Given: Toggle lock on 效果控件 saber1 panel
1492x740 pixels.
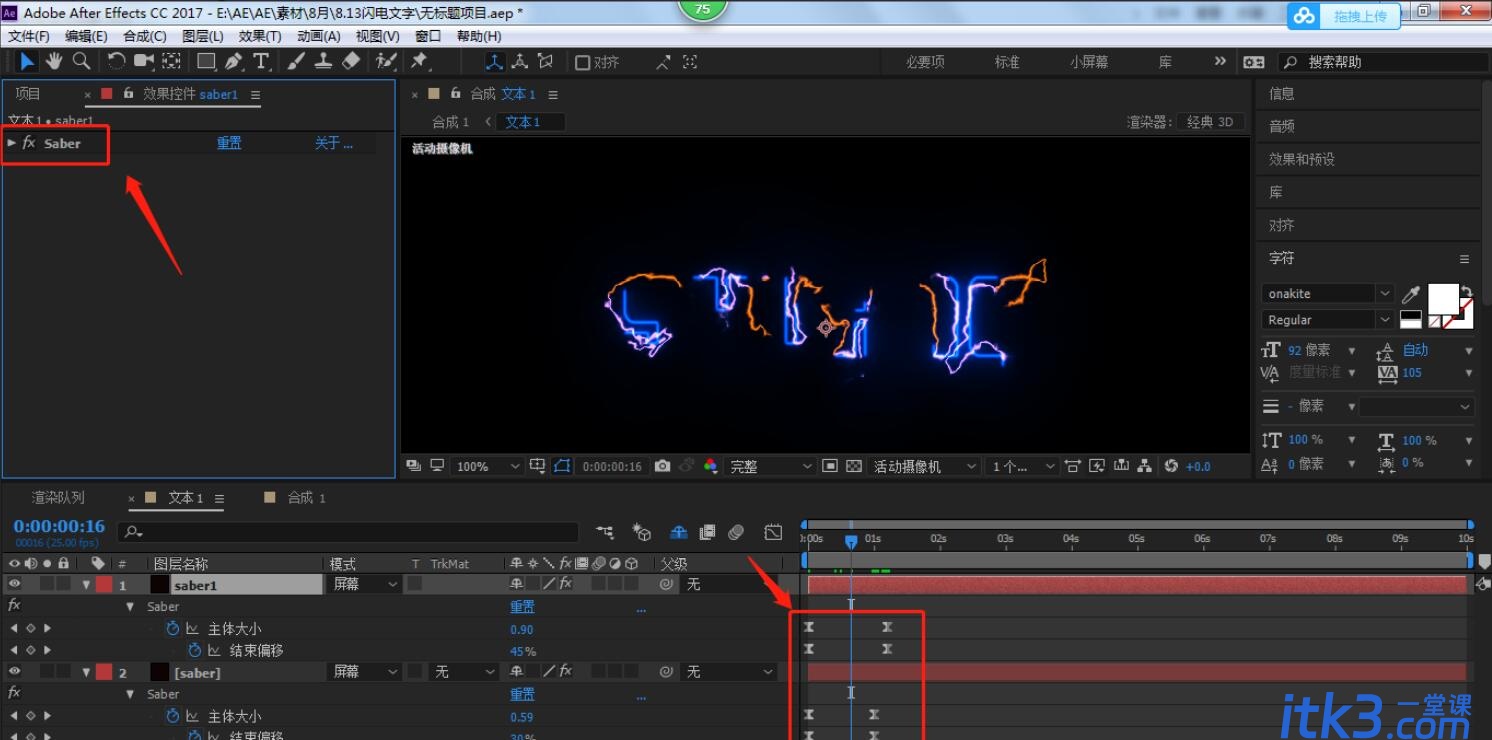Looking at the screenshot, I should coord(128,93).
